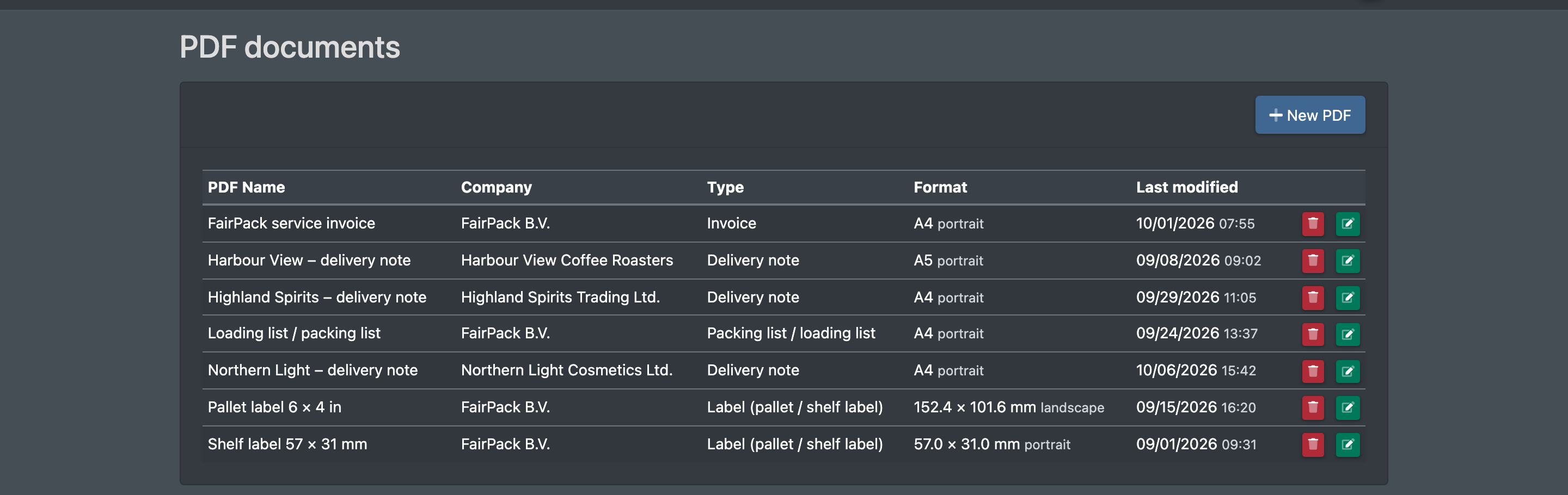Click the 'PDF documents' page heading

click(x=290, y=47)
